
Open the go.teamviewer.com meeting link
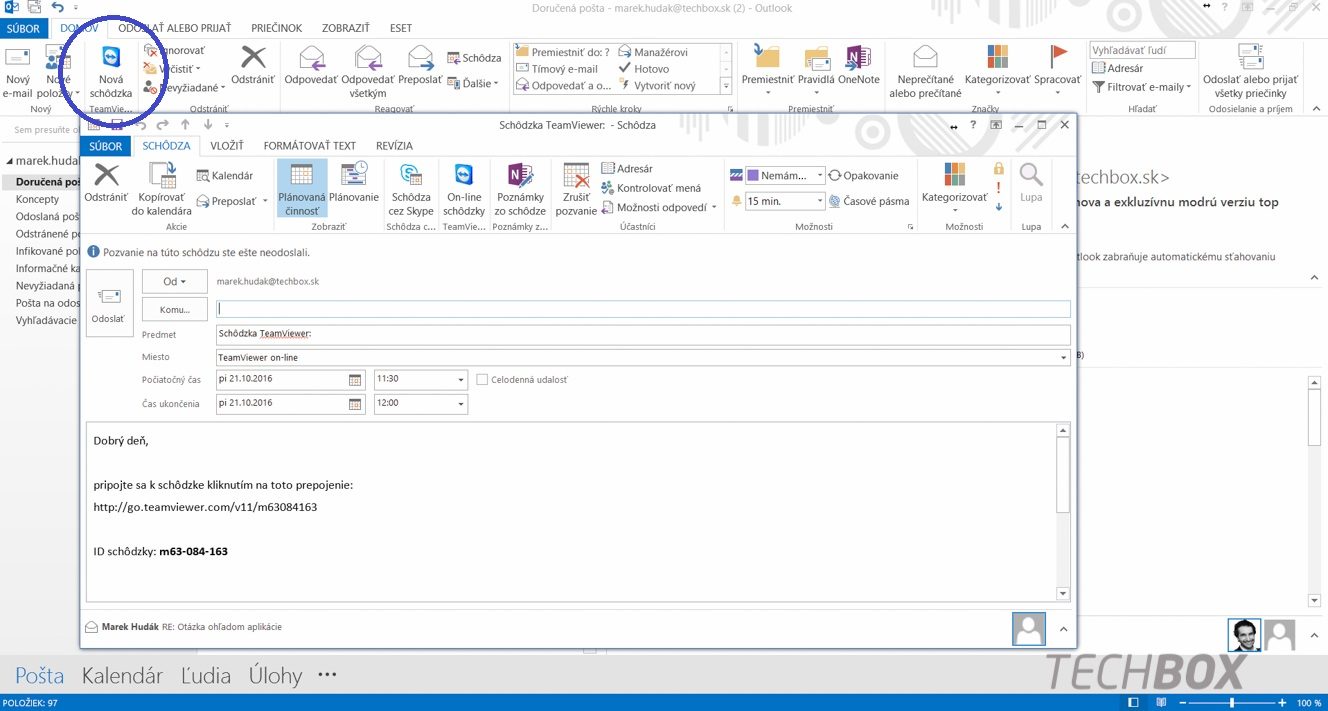(205, 507)
